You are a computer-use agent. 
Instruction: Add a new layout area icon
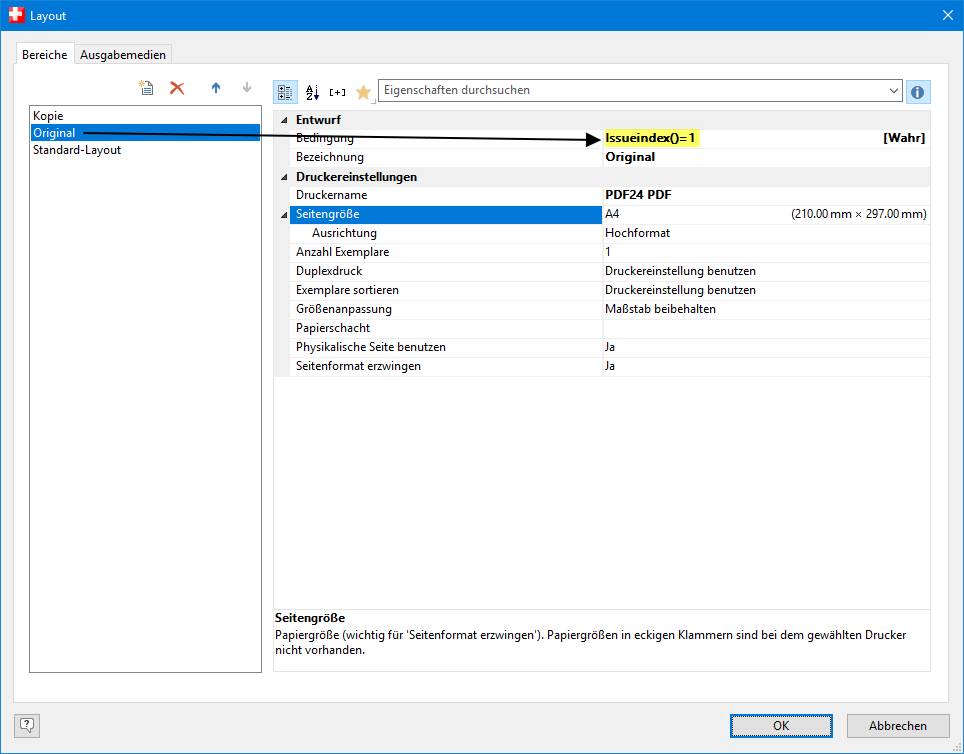coord(146,88)
